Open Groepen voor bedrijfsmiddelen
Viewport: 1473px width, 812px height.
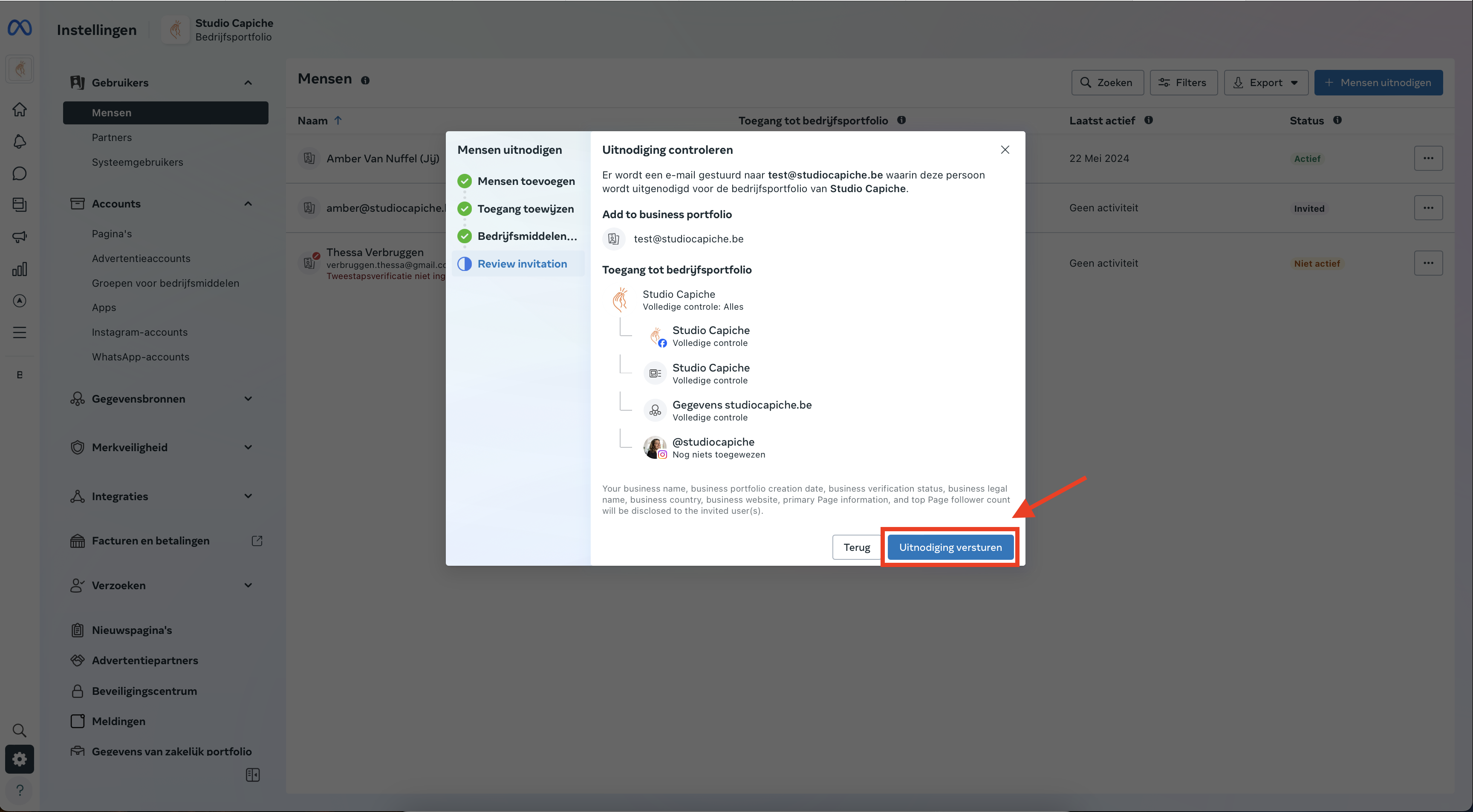166,283
